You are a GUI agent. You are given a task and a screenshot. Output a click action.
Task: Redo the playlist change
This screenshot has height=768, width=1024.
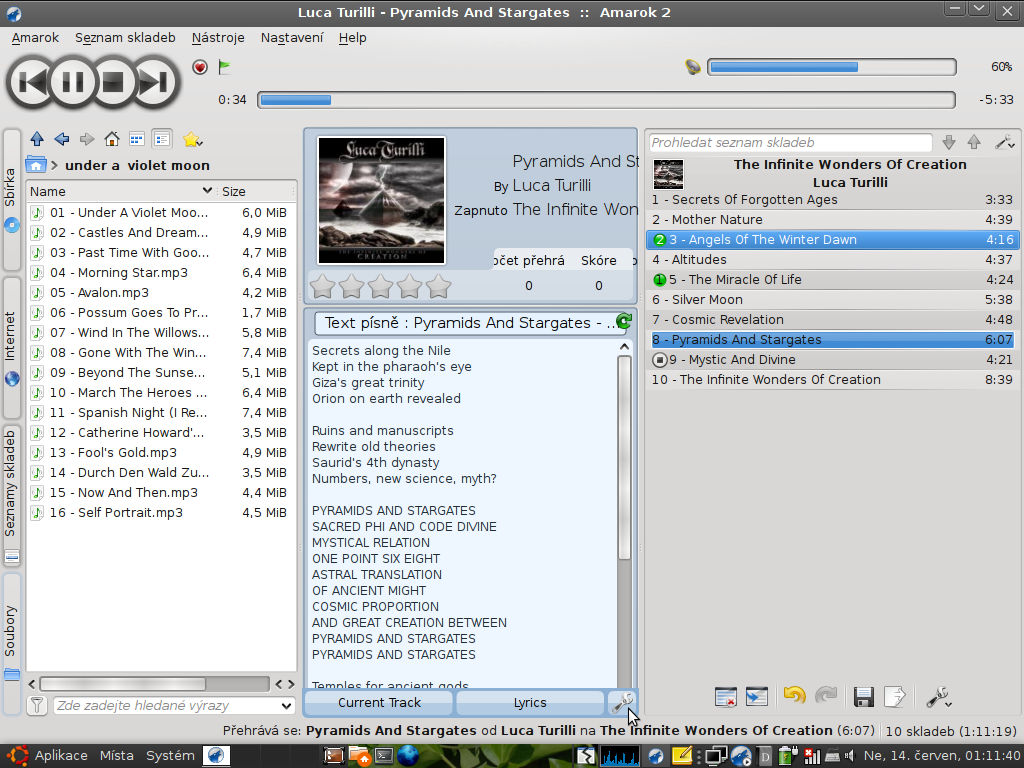coord(826,696)
